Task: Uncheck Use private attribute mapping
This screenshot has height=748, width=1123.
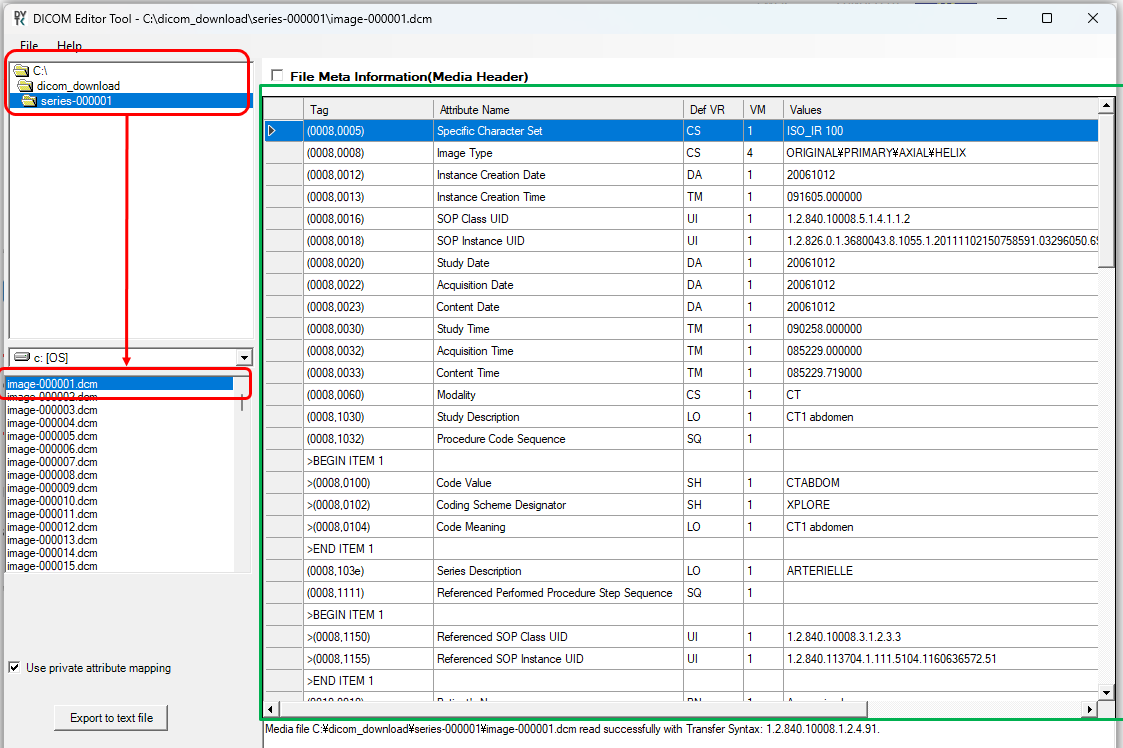Action: tap(14, 668)
